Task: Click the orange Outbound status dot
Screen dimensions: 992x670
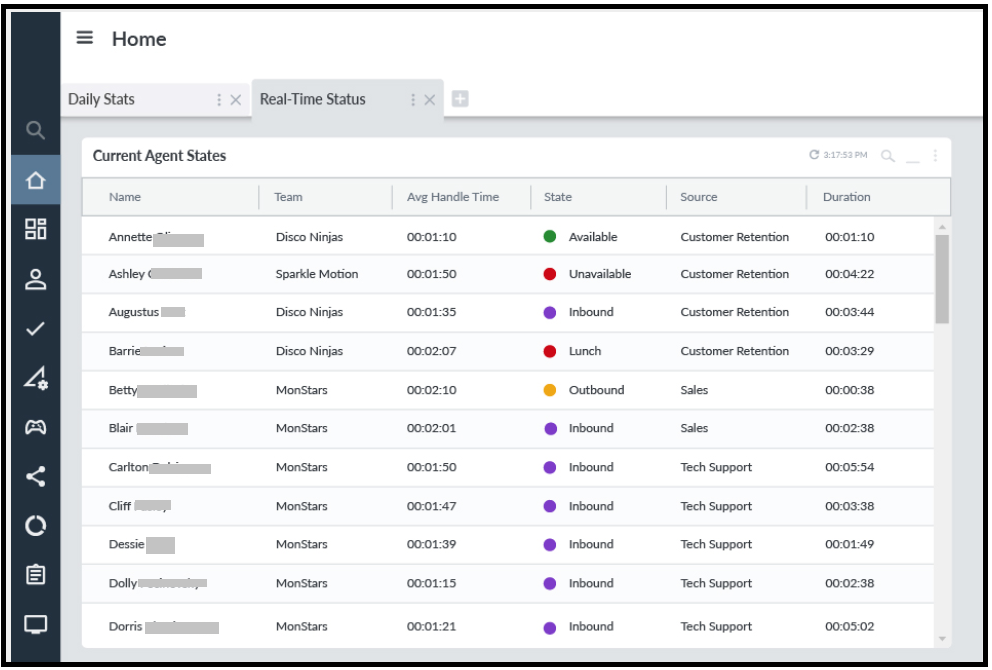Action: coord(550,390)
